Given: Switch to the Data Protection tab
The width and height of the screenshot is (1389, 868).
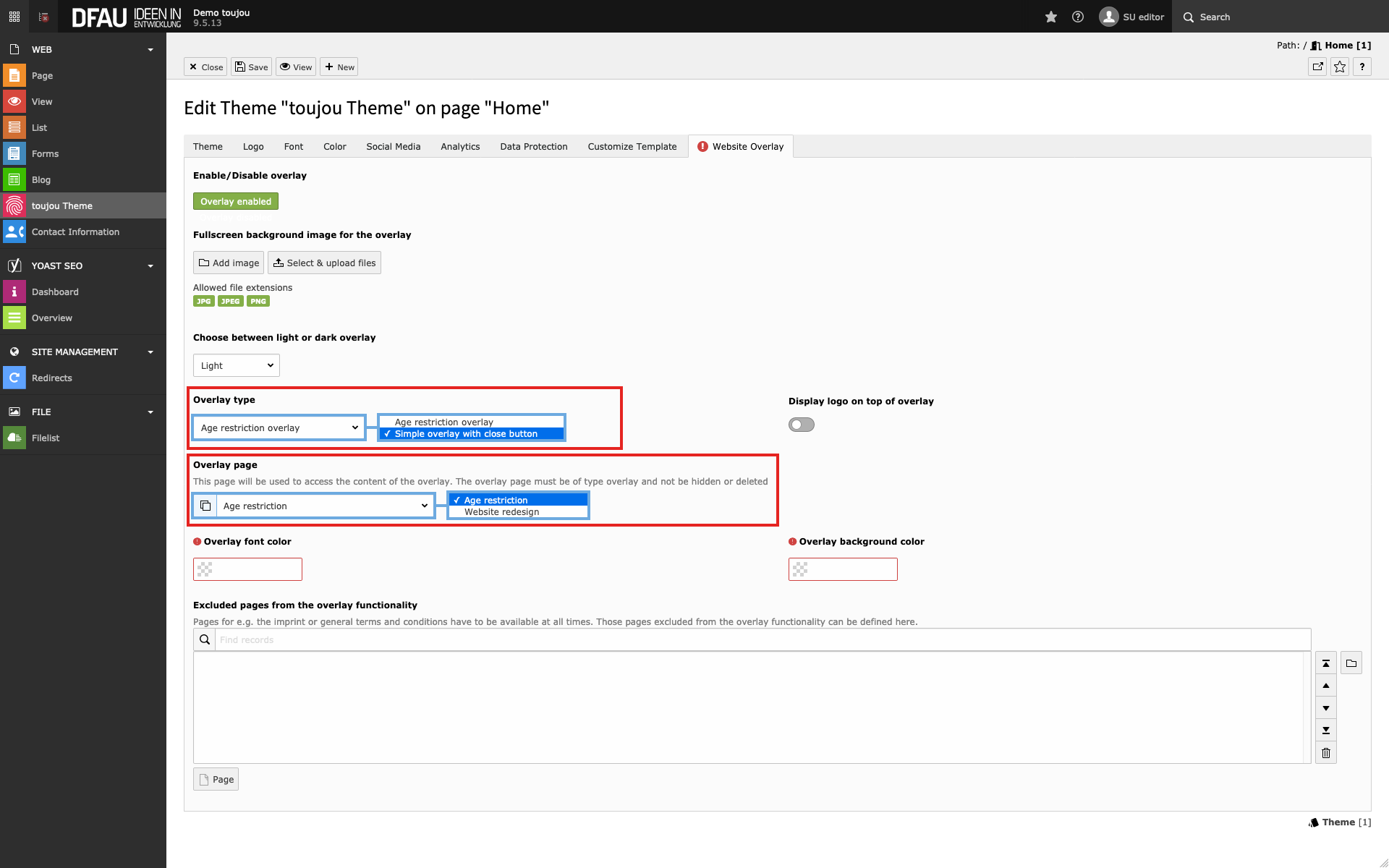Looking at the screenshot, I should pos(533,146).
